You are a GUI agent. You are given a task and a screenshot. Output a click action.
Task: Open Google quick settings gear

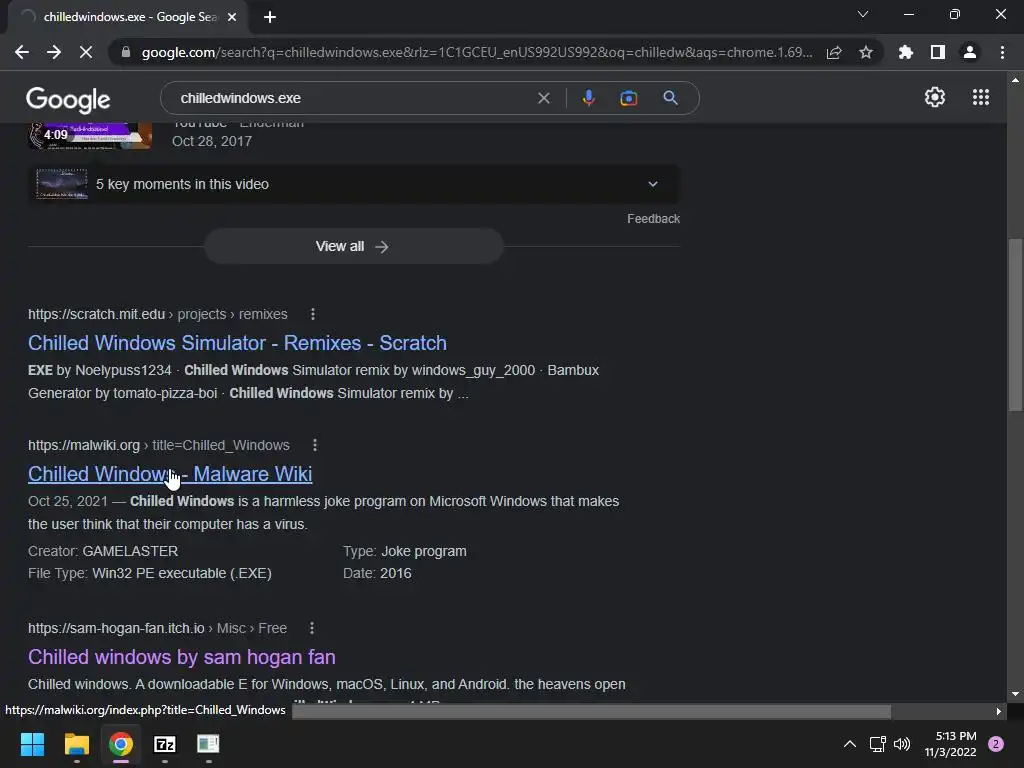click(x=935, y=97)
